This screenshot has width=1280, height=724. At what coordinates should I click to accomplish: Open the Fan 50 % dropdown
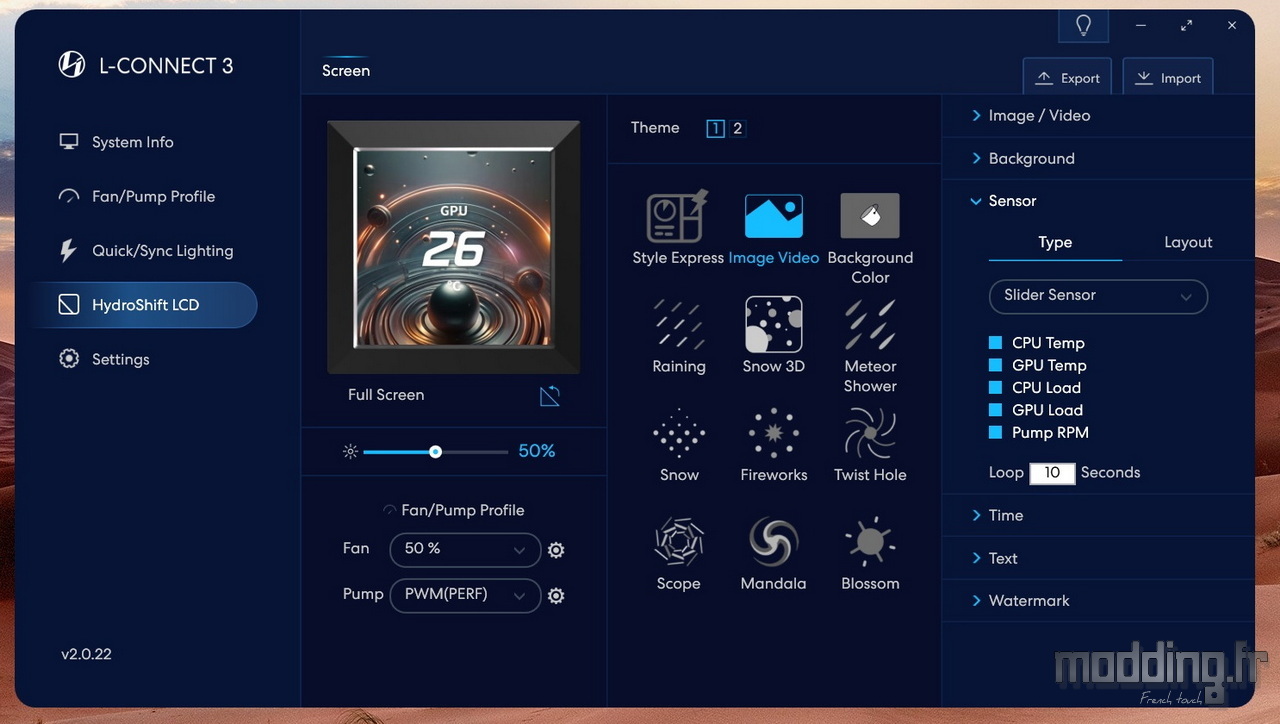465,550
